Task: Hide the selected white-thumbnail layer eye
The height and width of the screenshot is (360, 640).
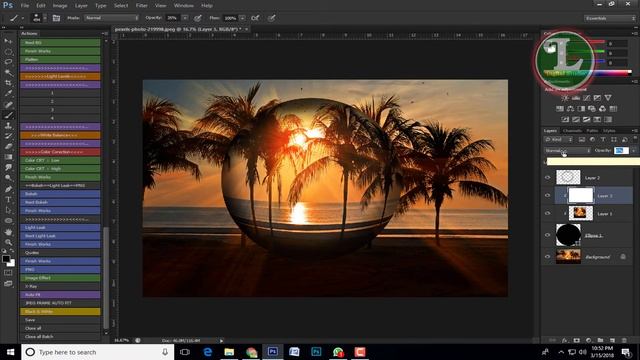Action: [x=548, y=196]
